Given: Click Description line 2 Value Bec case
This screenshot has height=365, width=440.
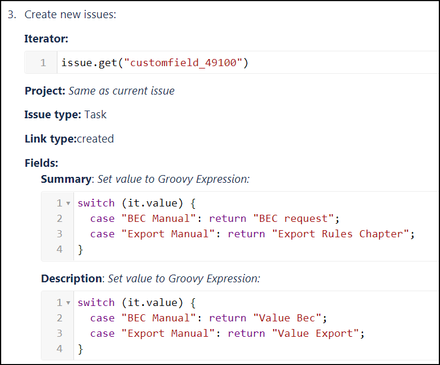Looking at the screenshot, I should pos(208,318).
